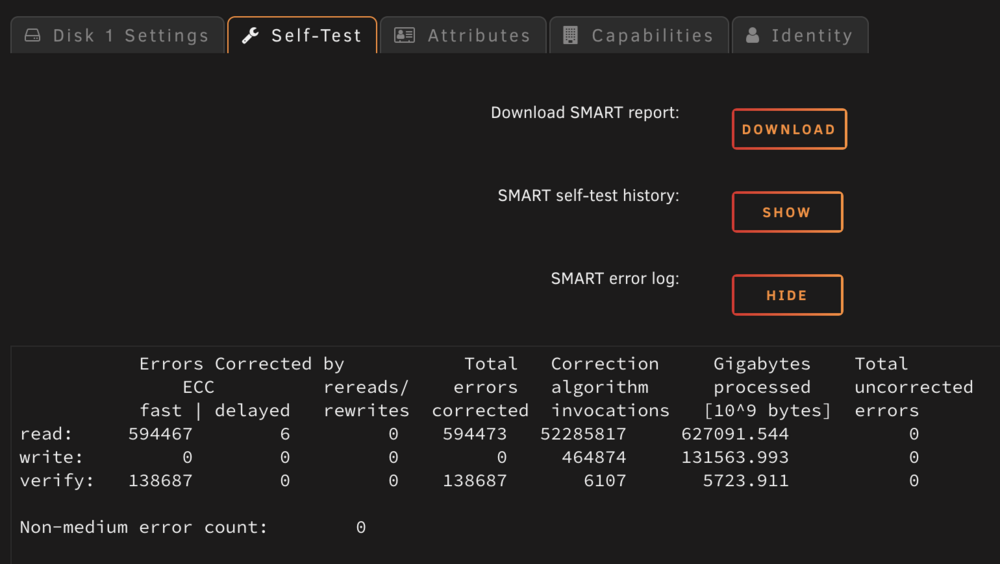The width and height of the screenshot is (1000, 564).
Task: Click write gigabytes processed 131563.993
Action: coord(735,457)
